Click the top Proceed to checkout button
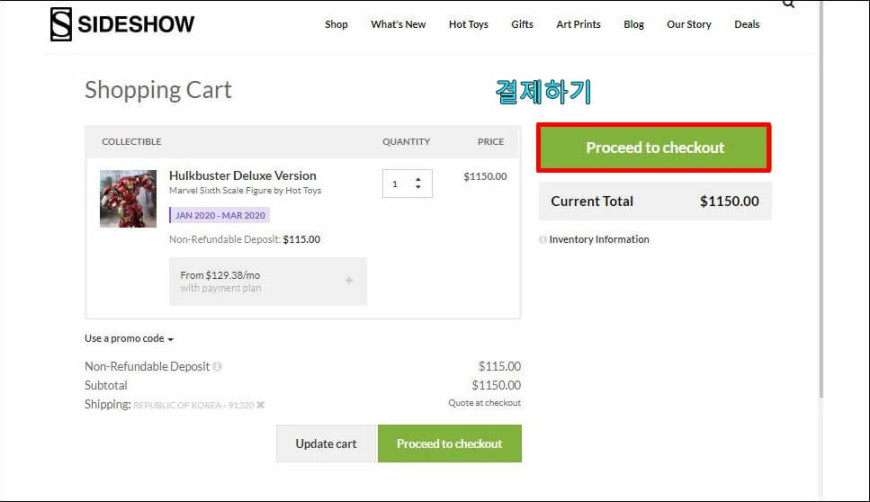Screen dimensions: 870x502 [x=654, y=148]
